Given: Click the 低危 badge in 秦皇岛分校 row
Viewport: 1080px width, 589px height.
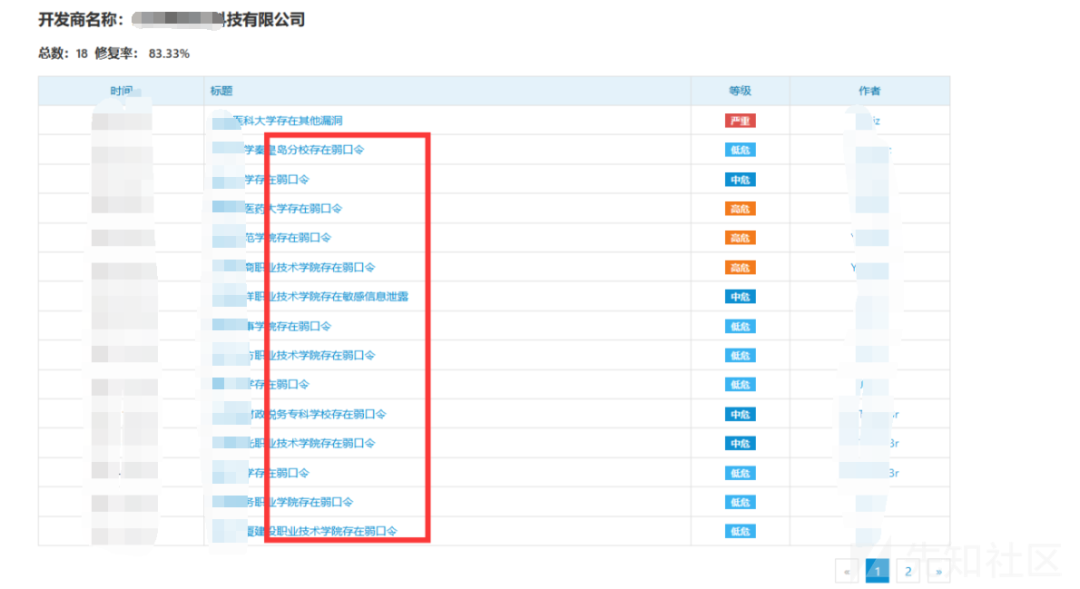Looking at the screenshot, I should 740,149.
